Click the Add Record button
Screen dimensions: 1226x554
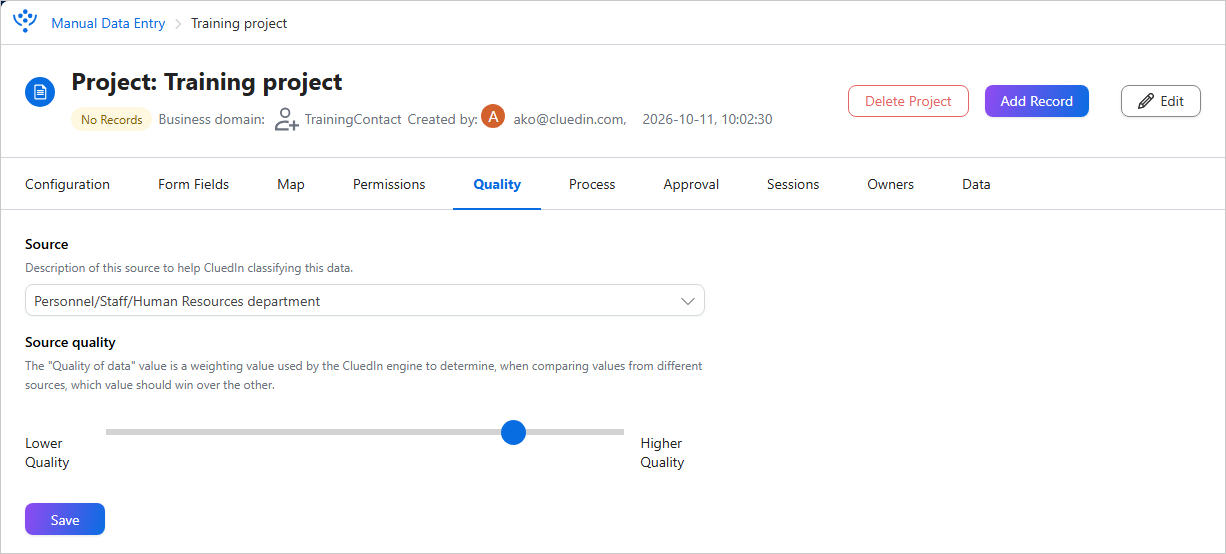[x=1036, y=101]
